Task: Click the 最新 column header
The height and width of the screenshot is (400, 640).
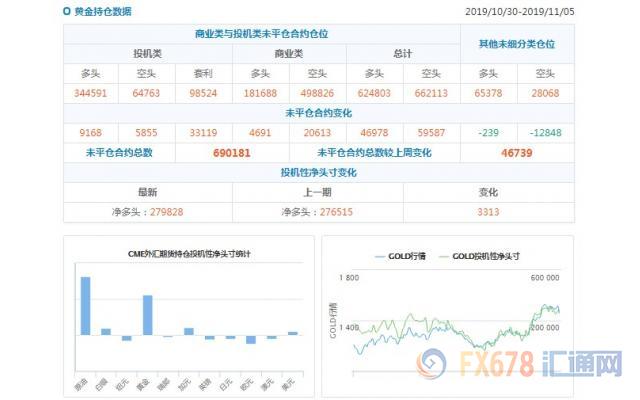Action: pyautogui.click(x=147, y=192)
